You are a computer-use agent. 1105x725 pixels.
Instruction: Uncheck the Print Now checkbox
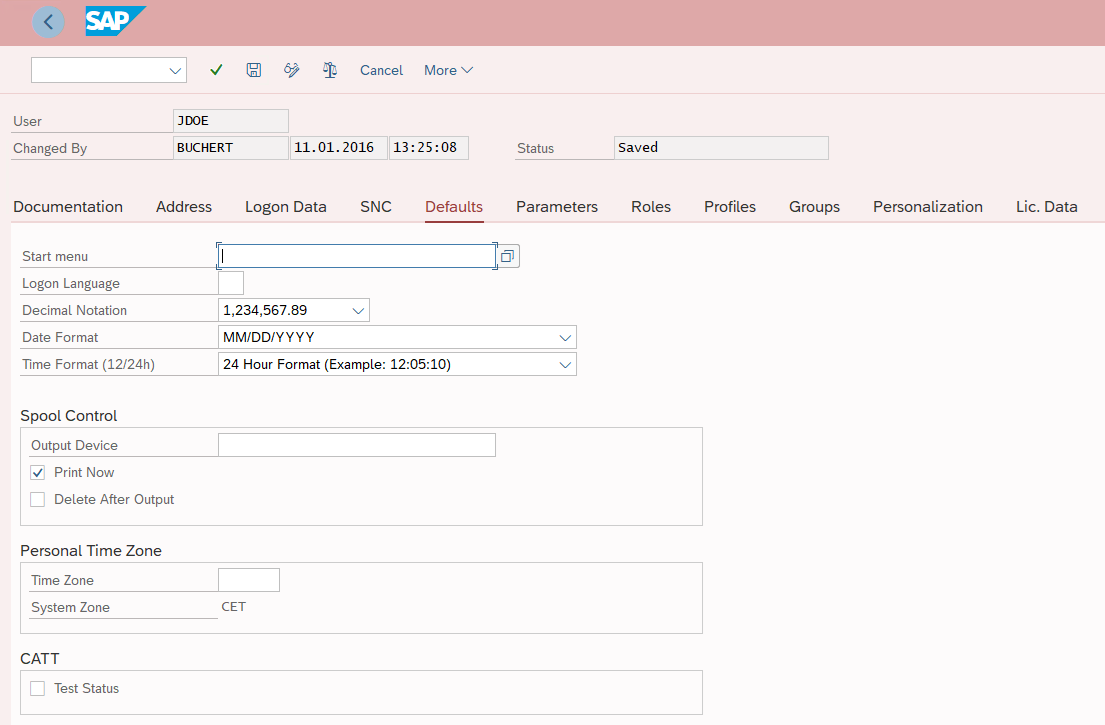[x=38, y=473]
